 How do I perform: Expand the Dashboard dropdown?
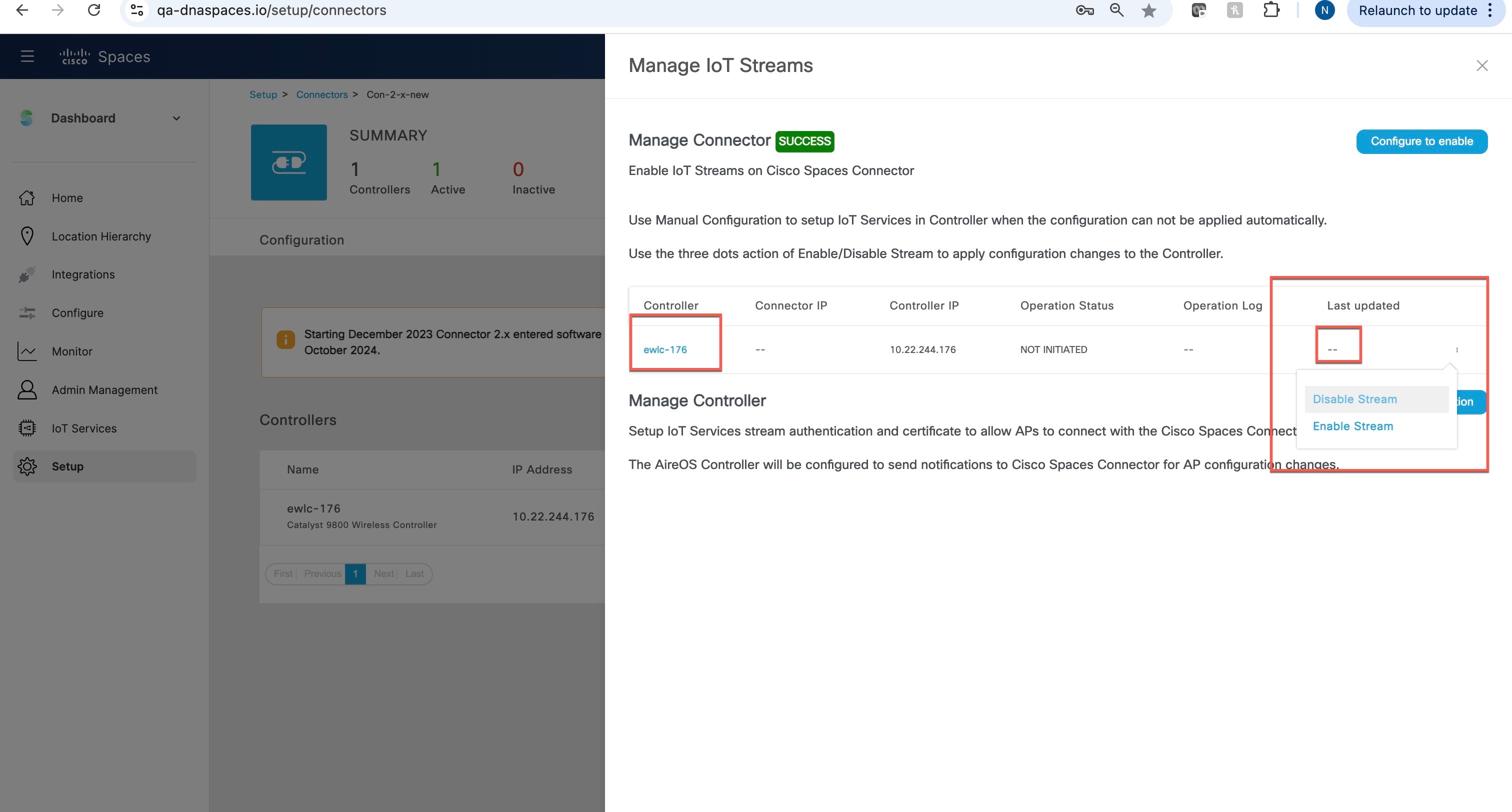(x=176, y=118)
